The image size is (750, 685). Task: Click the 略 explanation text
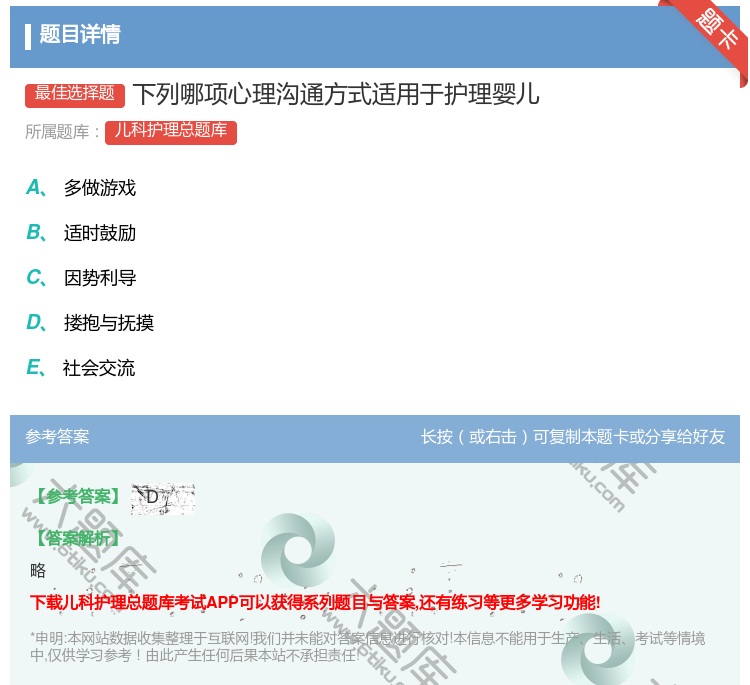38,571
